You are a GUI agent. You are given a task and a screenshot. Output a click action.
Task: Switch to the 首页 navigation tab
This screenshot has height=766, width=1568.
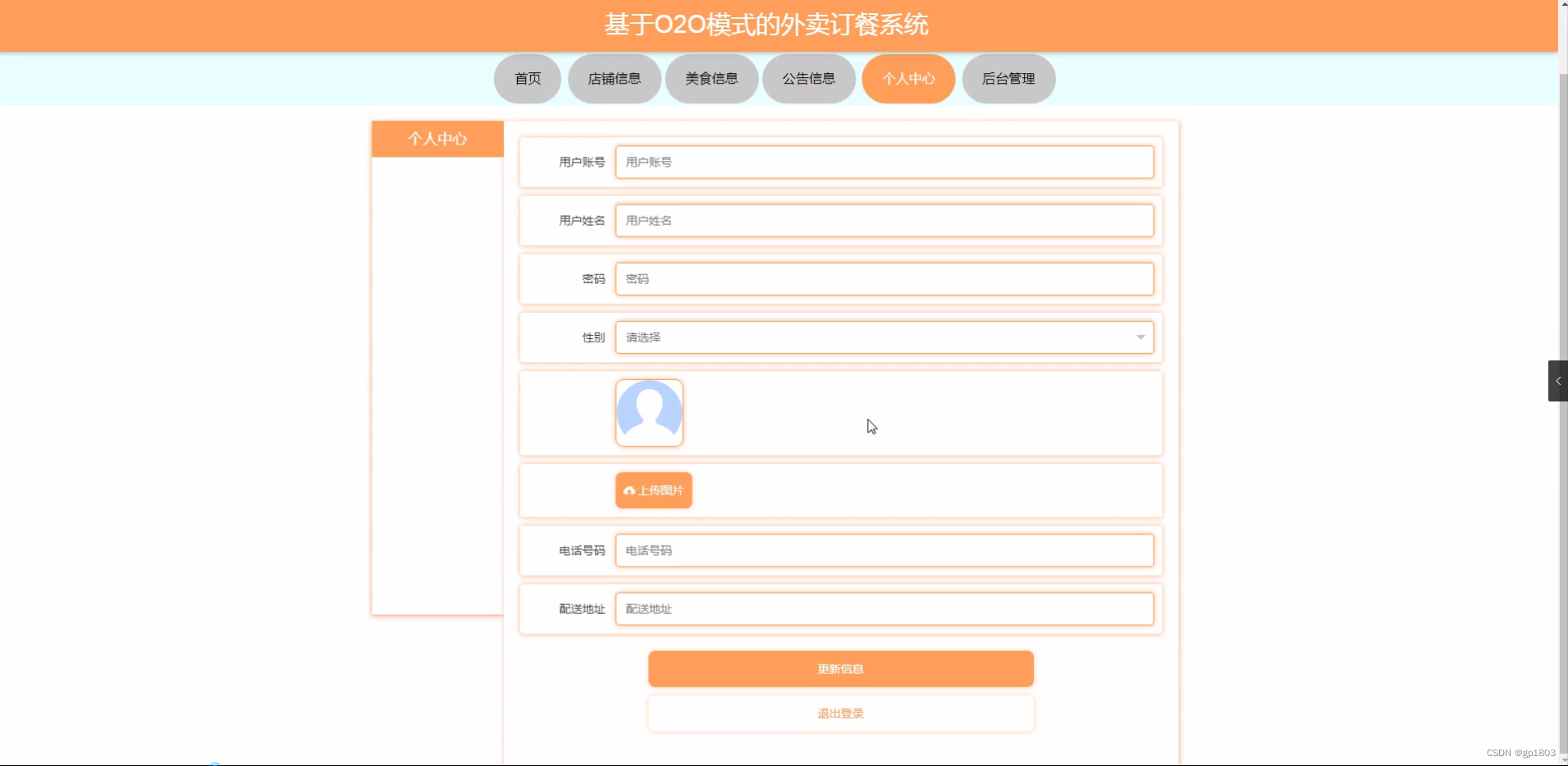pyautogui.click(x=527, y=79)
